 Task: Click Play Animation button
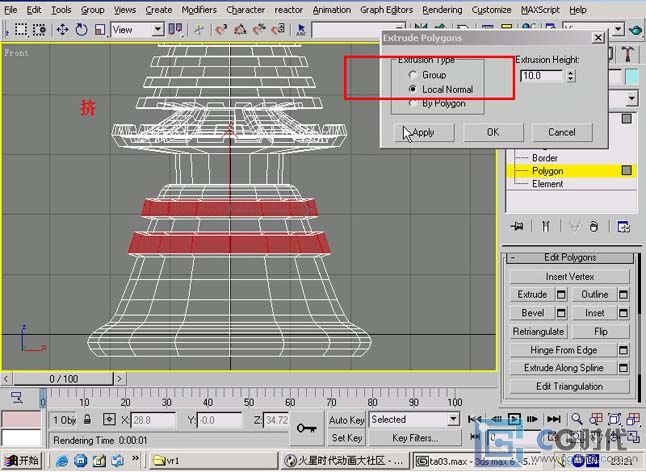514,419
